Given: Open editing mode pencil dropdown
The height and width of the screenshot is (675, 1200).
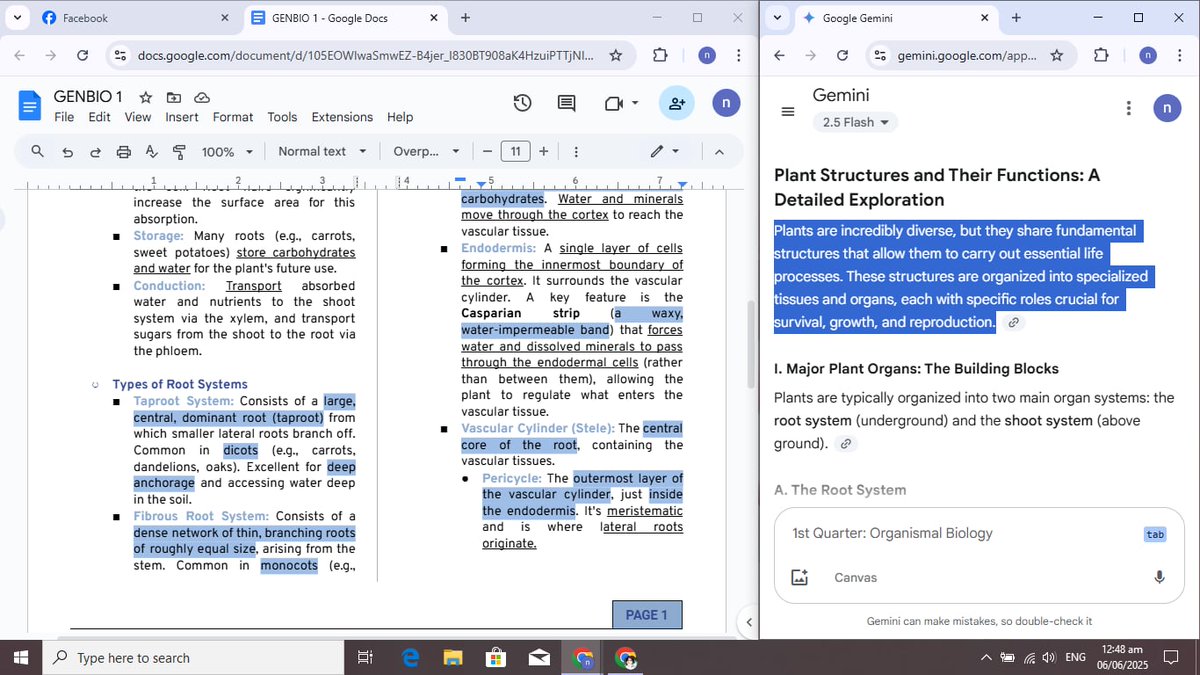Looking at the screenshot, I should 665,152.
